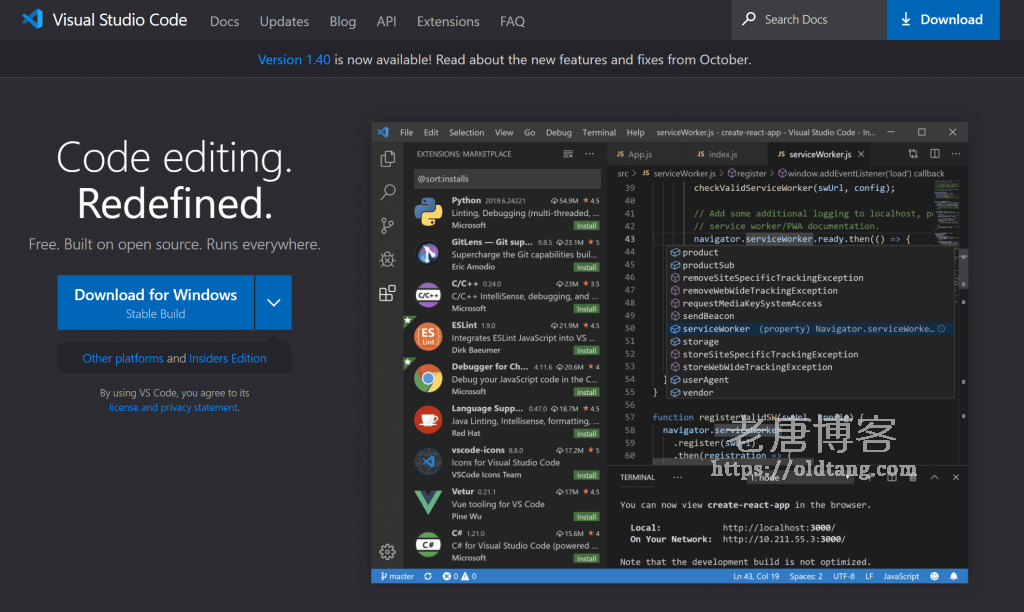Click the register breadcrumb item
This screenshot has height=612, width=1024.
tap(748, 174)
